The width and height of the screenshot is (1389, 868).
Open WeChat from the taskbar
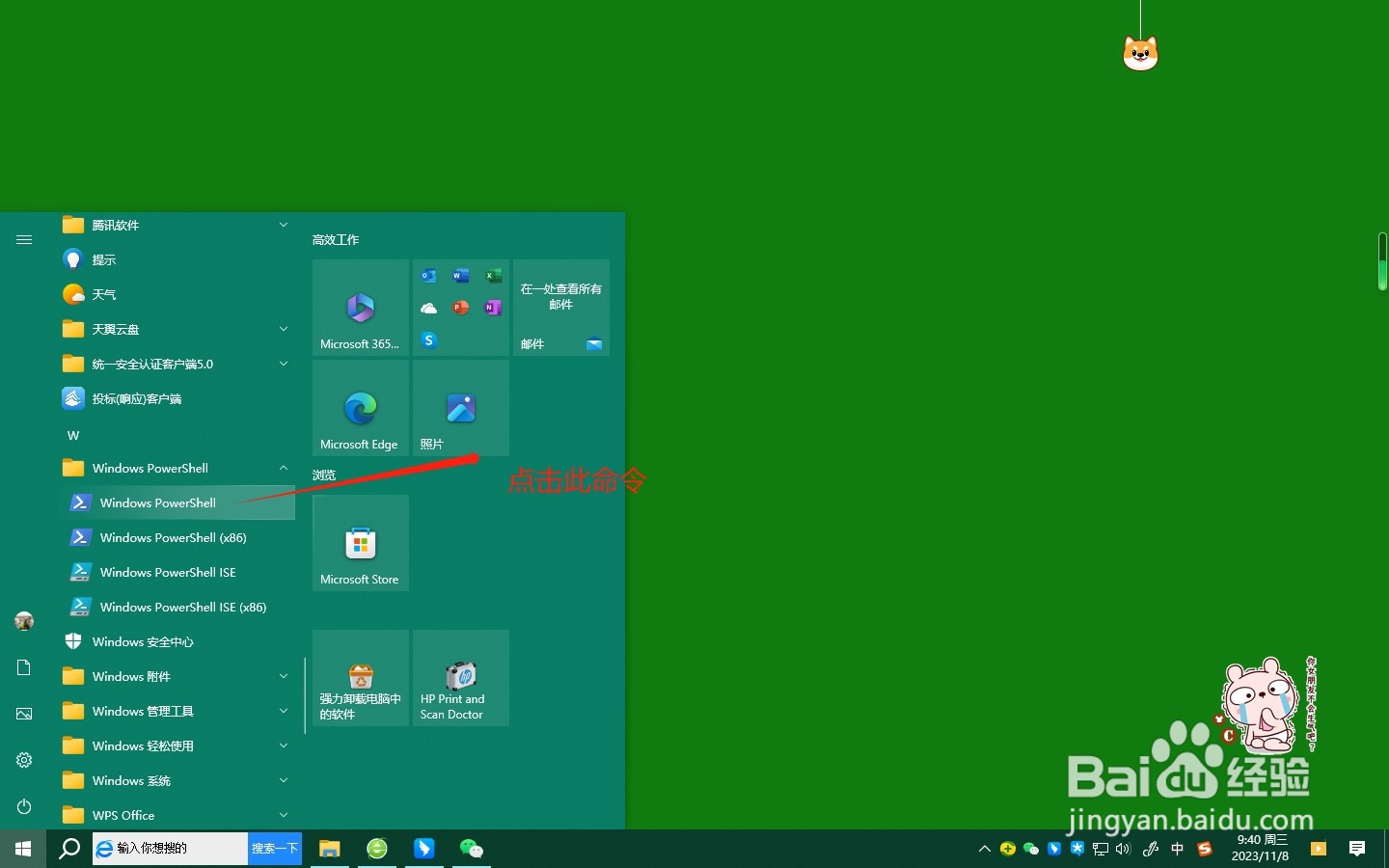tap(472, 849)
